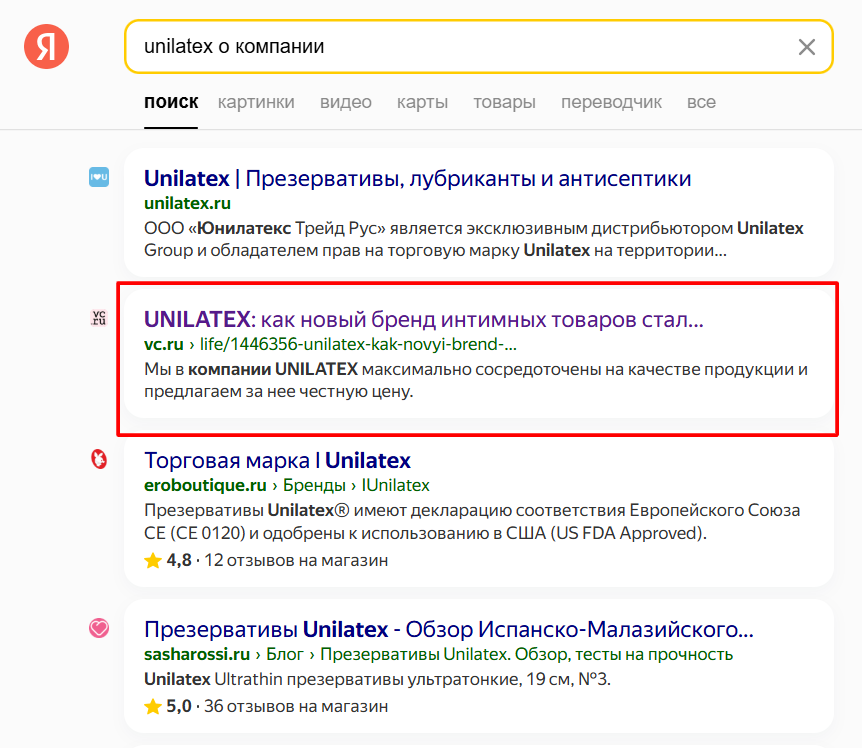
Task: Open Unilatex Презервативы, лубриканты и антисептики result
Action: pos(417,179)
